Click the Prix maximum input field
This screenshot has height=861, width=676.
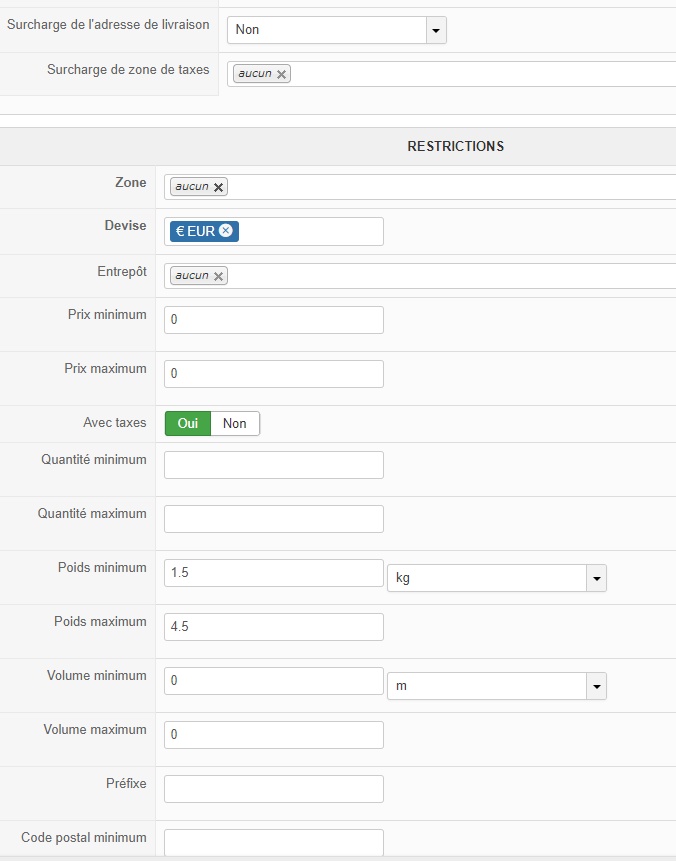(273, 374)
